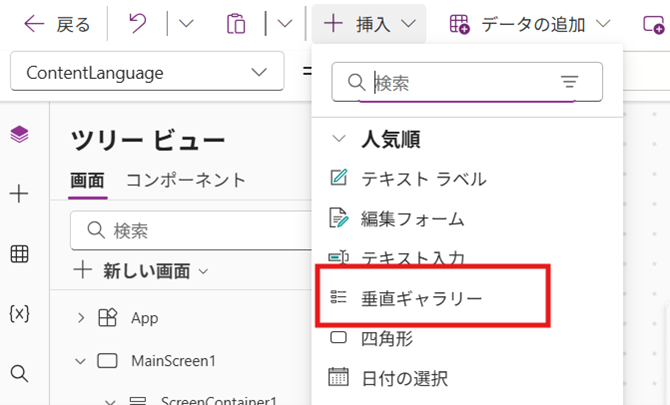Click the paste clipboard icon
670x405 pixels.
click(x=236, y=23)
